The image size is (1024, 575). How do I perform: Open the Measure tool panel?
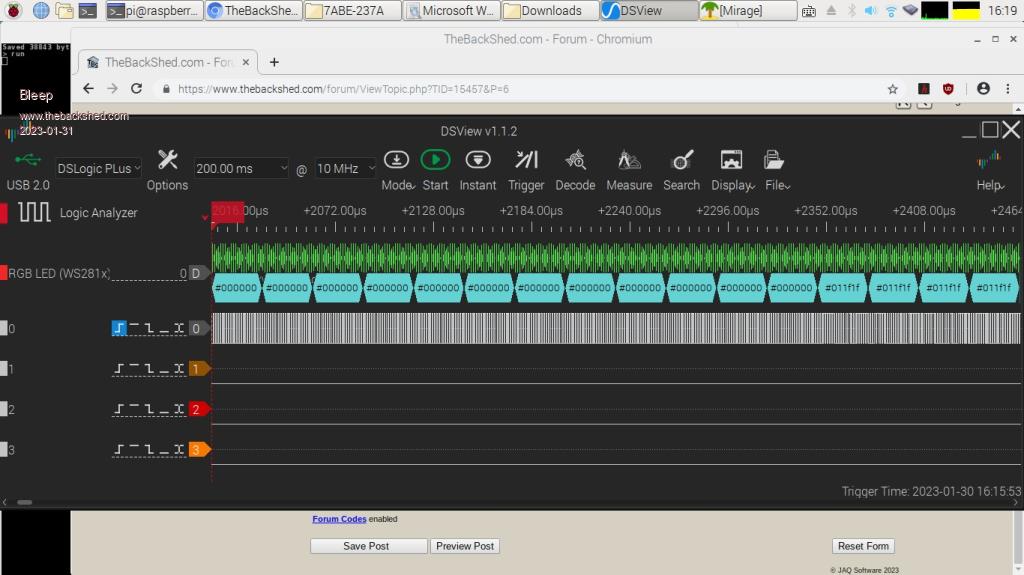pyautogui.click(x=629, y=160)
